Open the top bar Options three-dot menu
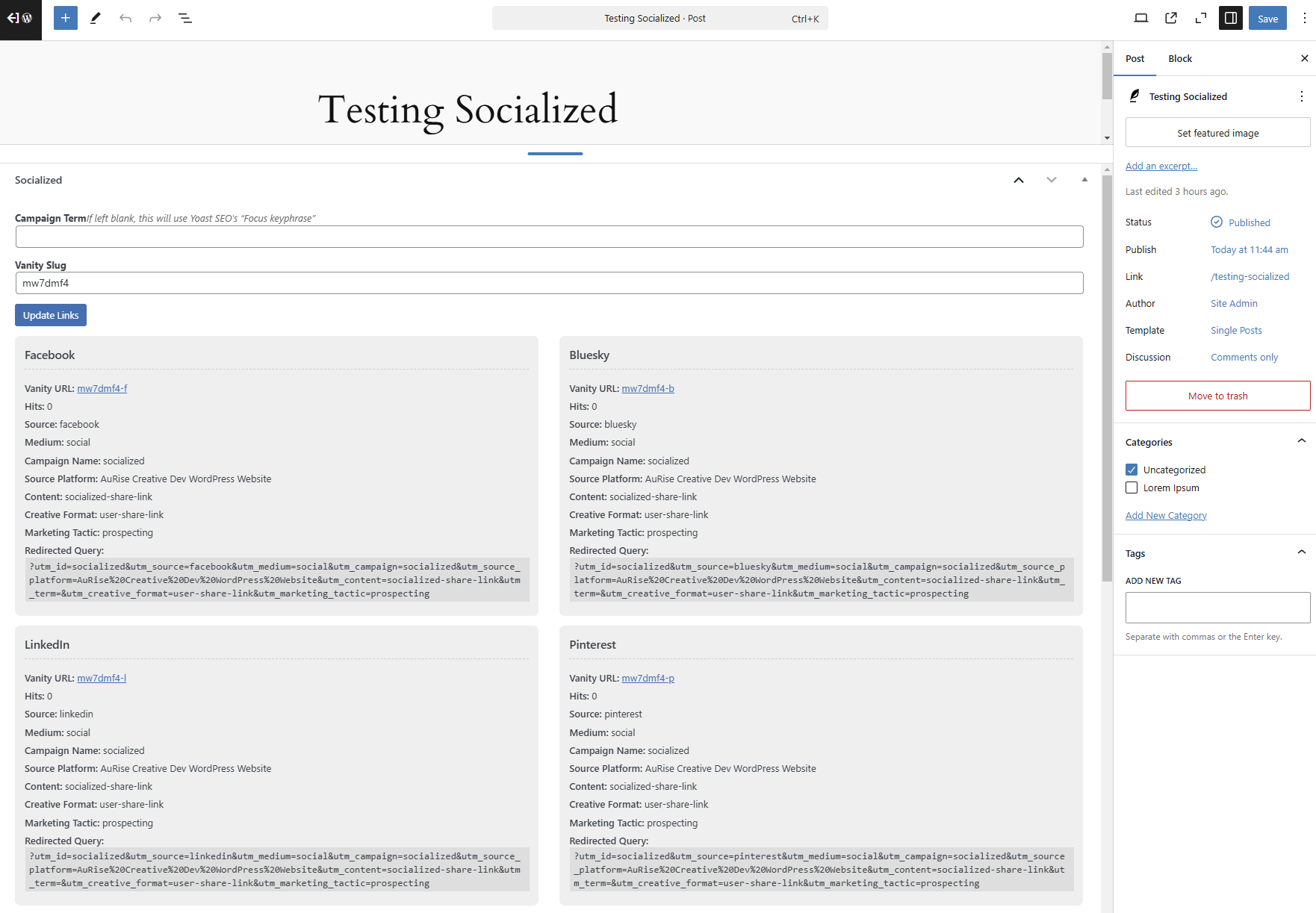The width and height of the screenshot is (1316, 913). [x=1304, y=18]
